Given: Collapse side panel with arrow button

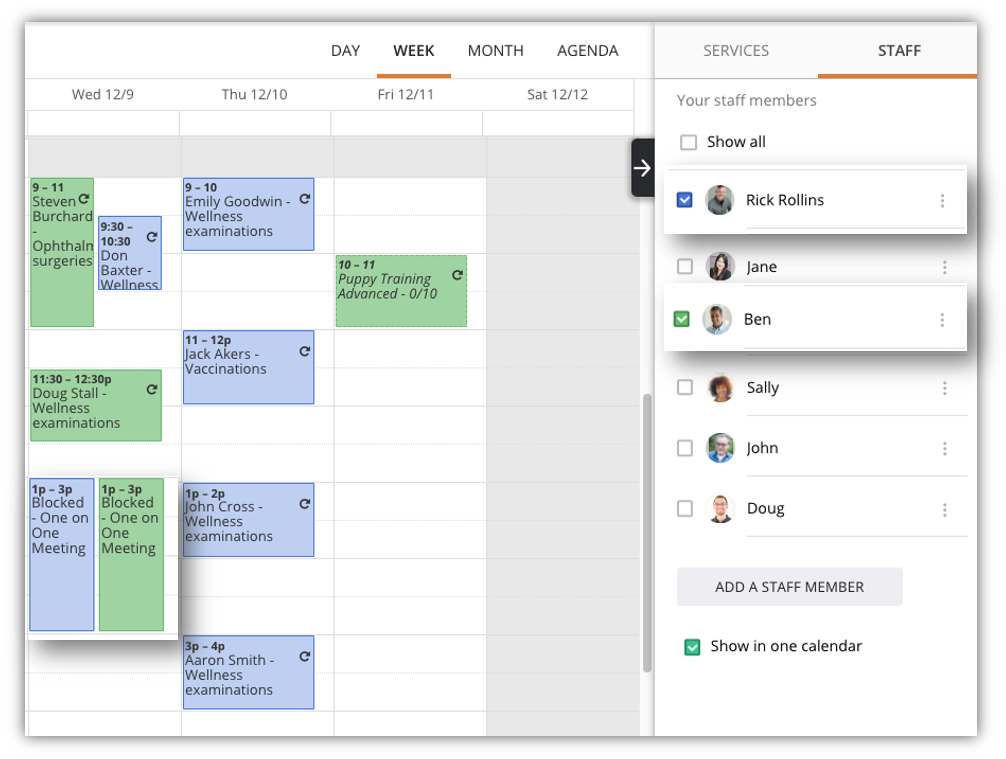Looking at the screenshot, I should point(642,168).
